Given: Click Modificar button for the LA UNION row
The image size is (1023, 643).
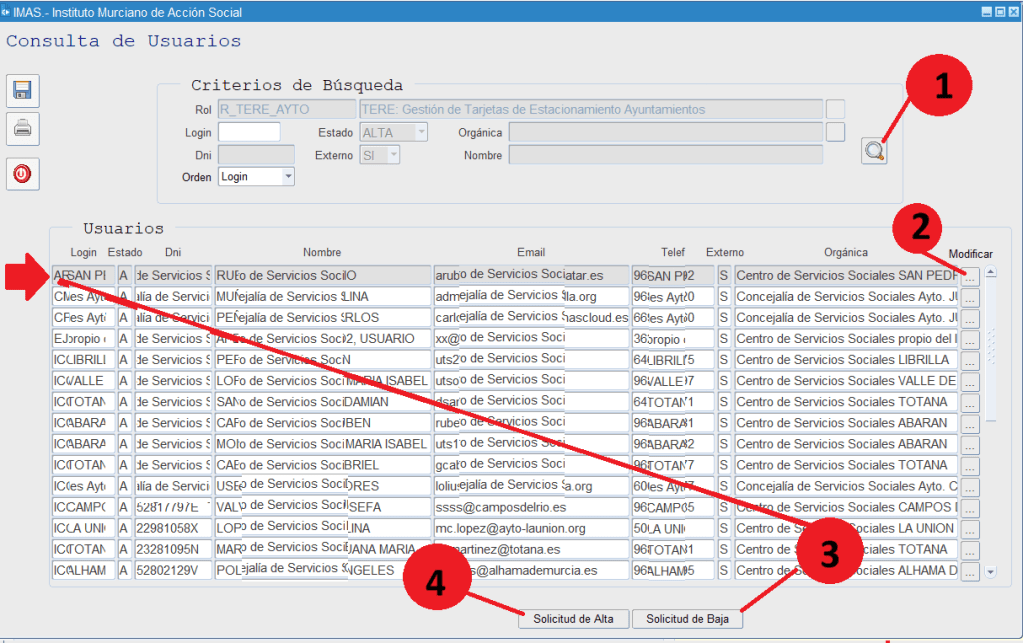Looking at the screenshot, I should [x=969, y=529].
